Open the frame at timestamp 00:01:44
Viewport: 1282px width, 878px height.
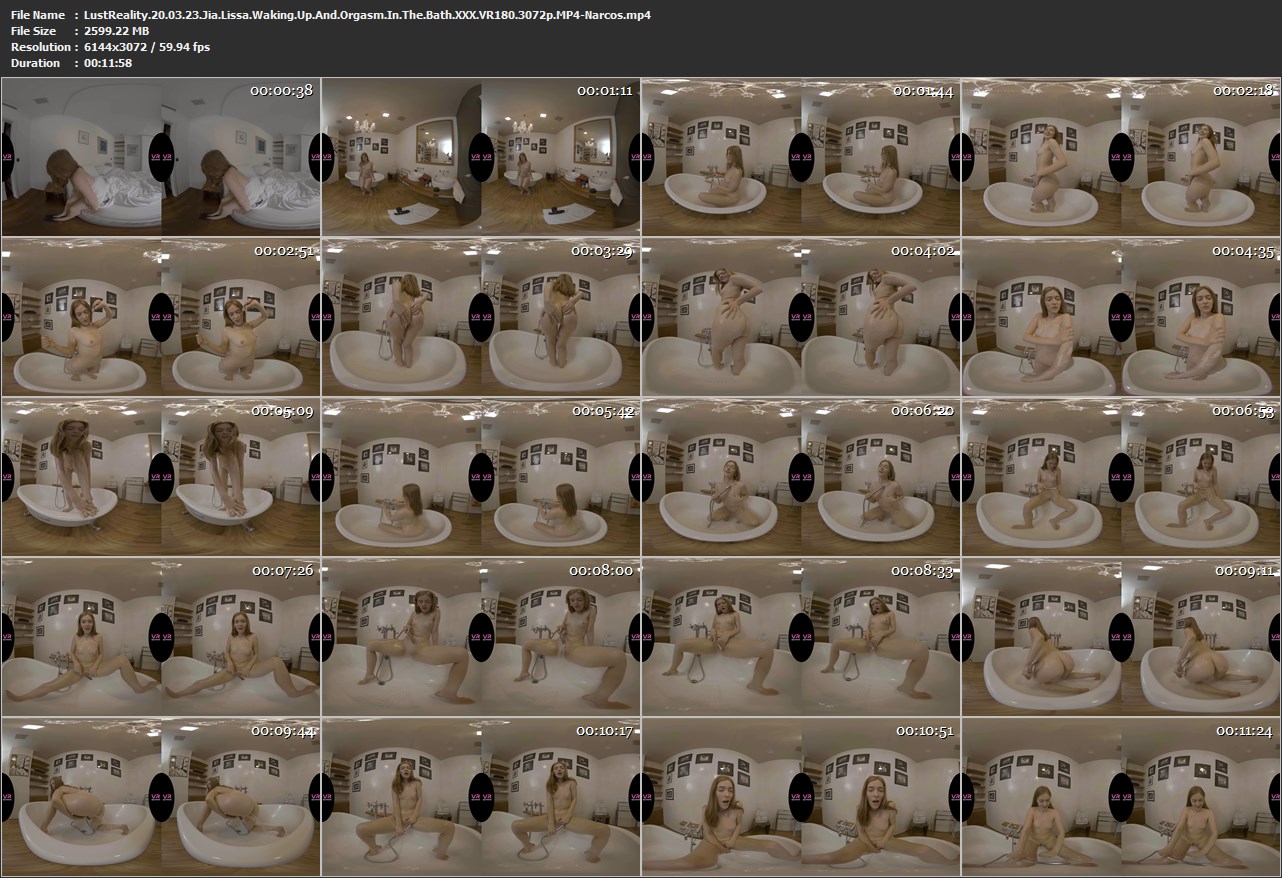801,157
